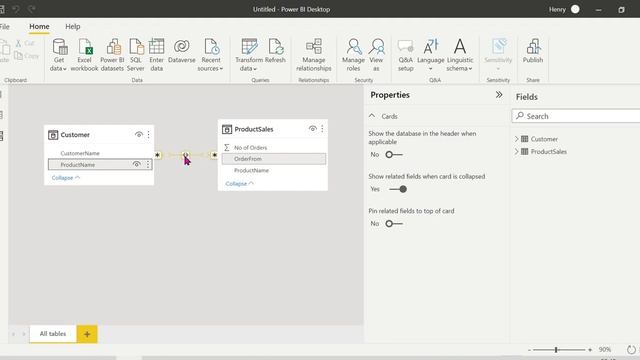Click the Customer table card header
The image size is (640, 360).
tap(99, 135)
